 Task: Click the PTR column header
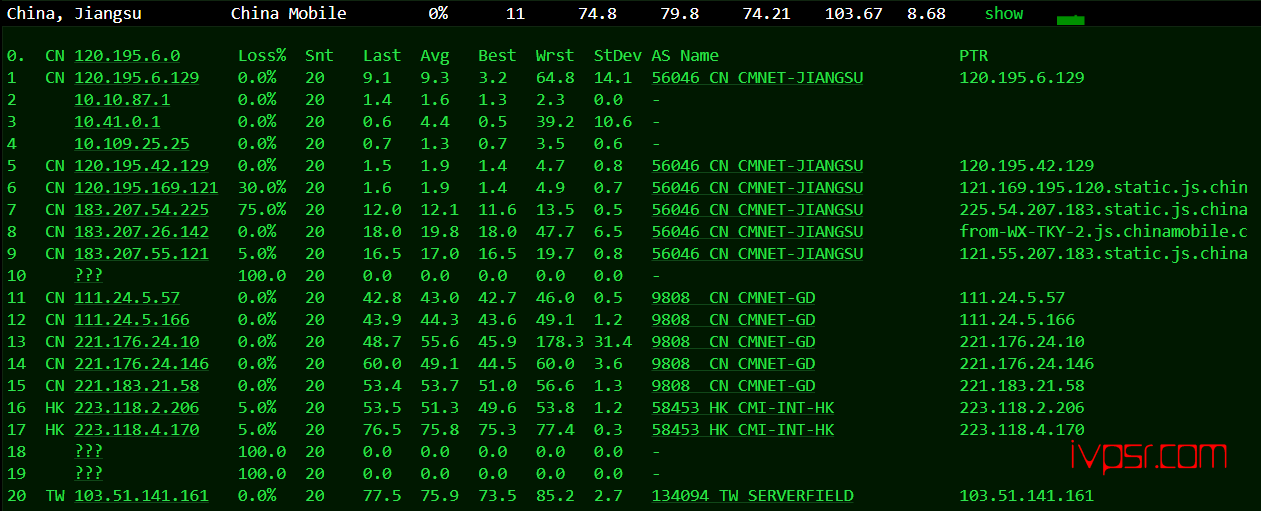point(973,56)
